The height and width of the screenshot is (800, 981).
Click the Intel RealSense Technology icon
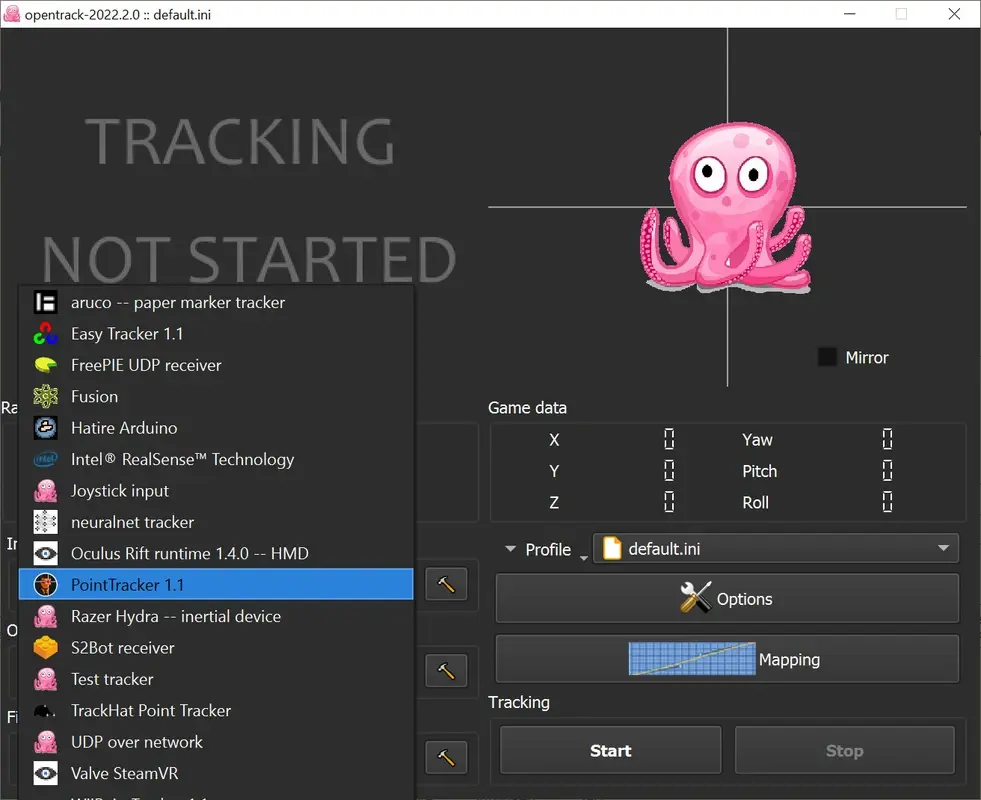[x=44, y=459]
